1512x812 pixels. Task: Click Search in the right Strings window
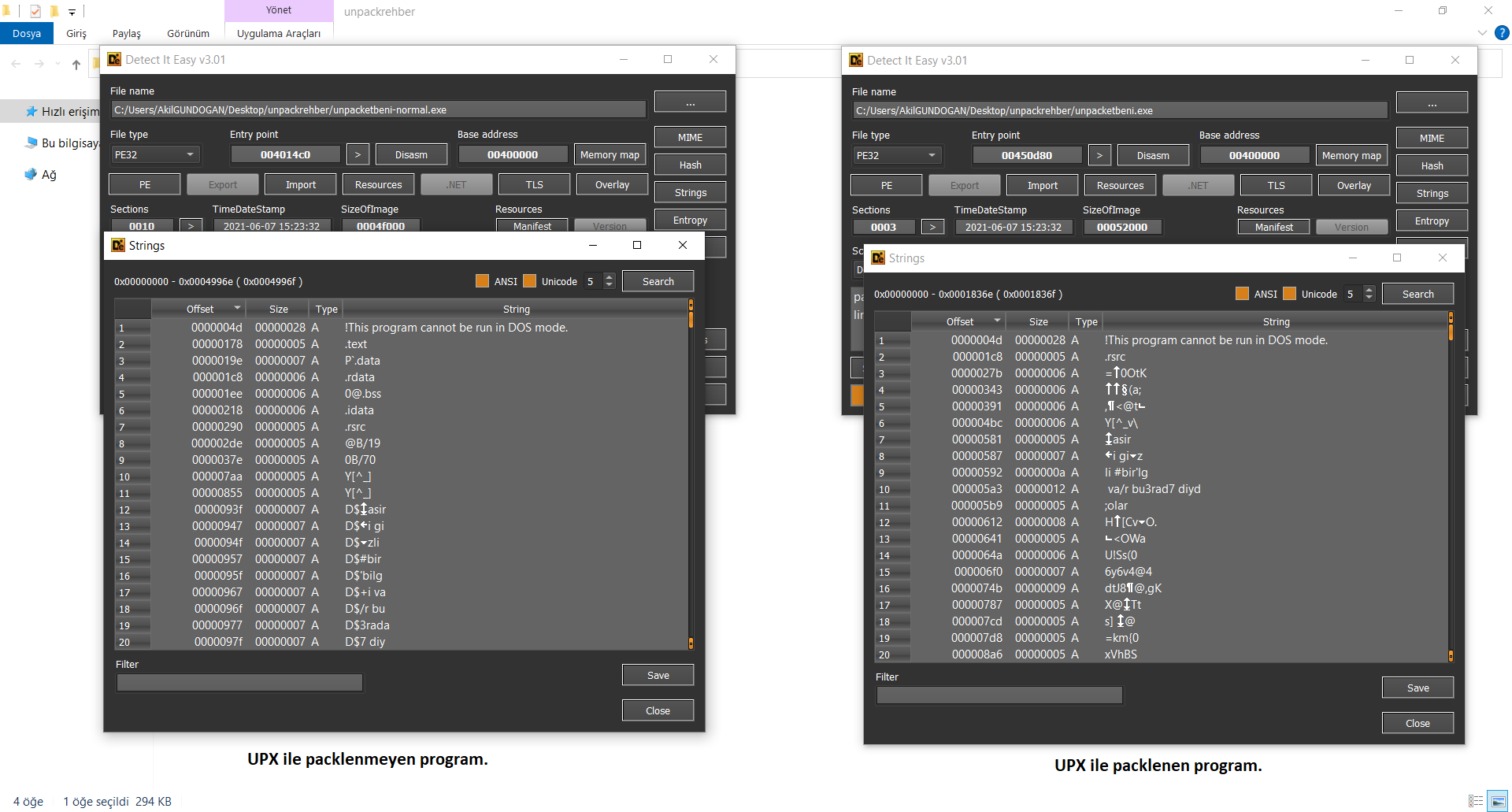1417,294
